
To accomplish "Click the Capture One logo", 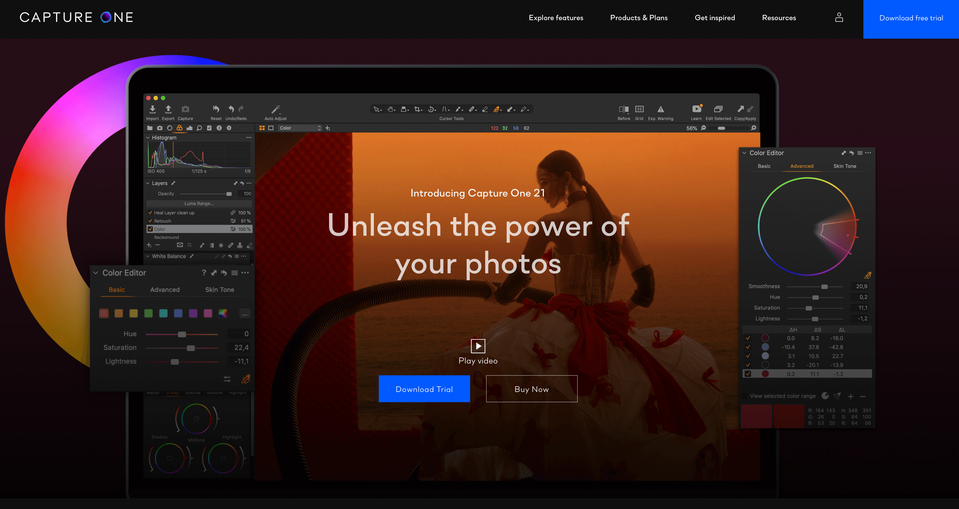I will [x=76, y=18].
